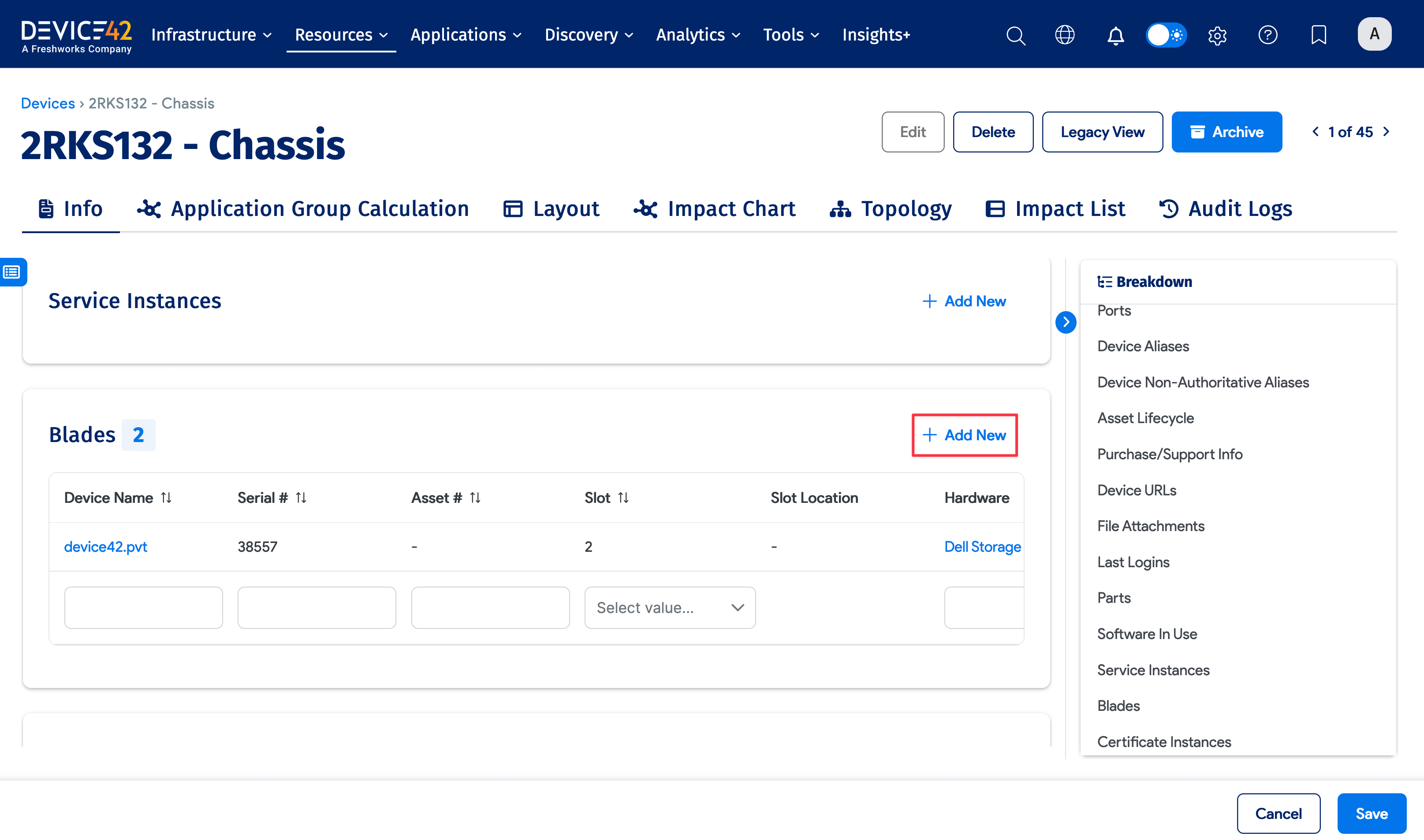Image resolution: width=1424 pixels, height=840 pixels.
Task: Sort blades by Slot column
Action: [x=623, y=498]
